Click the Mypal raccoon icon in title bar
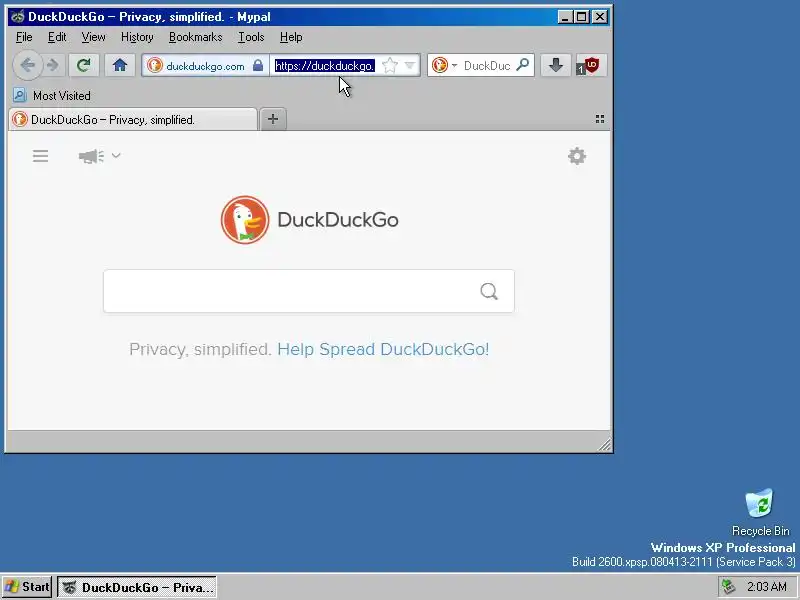The width and height of the screenshot is (800, 600). point(18,17)
